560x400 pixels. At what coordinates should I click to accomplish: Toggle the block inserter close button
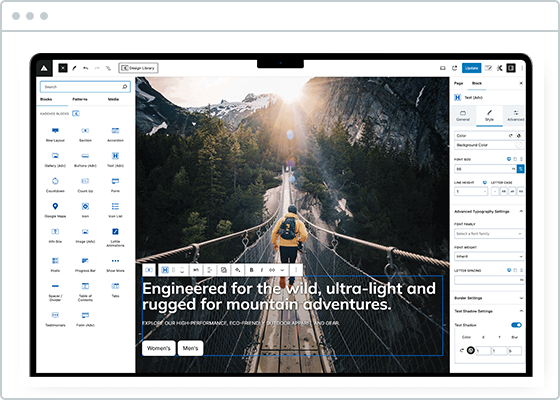pyautogui.click(x=63, y=68)
